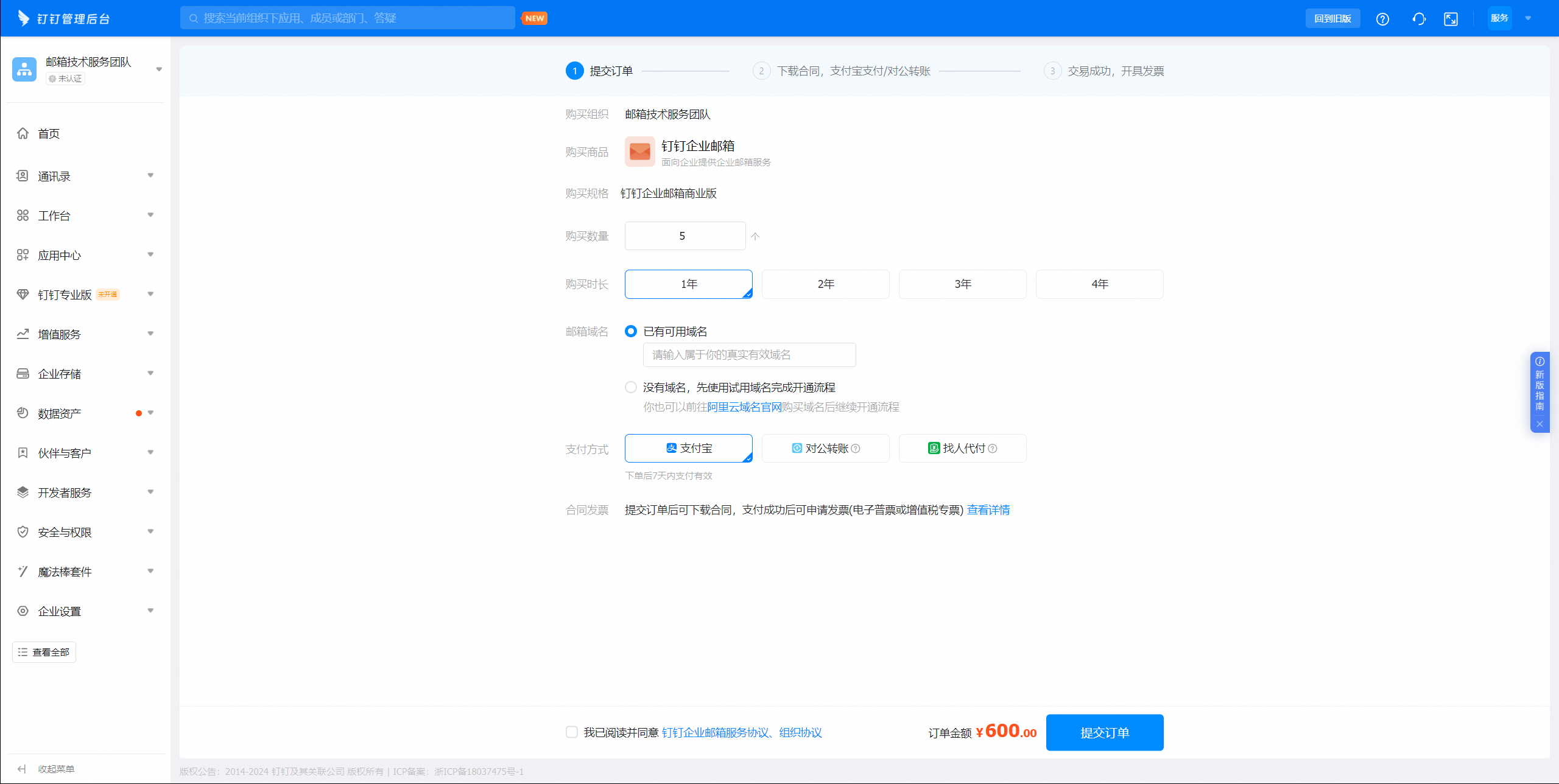This screenshot has width=1559, height=784.
Task: Click the storage icon for 企业存储
Action: (x=23, y=374)
